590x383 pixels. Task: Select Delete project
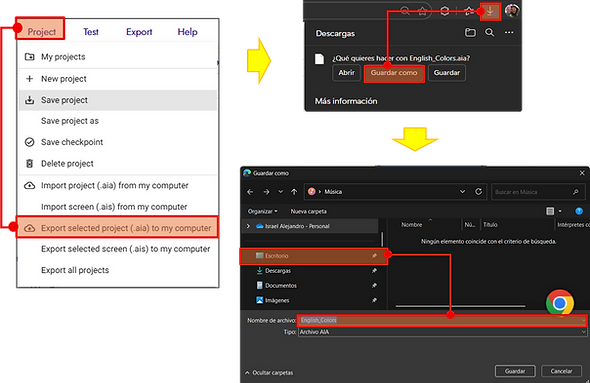click(118, 164)
